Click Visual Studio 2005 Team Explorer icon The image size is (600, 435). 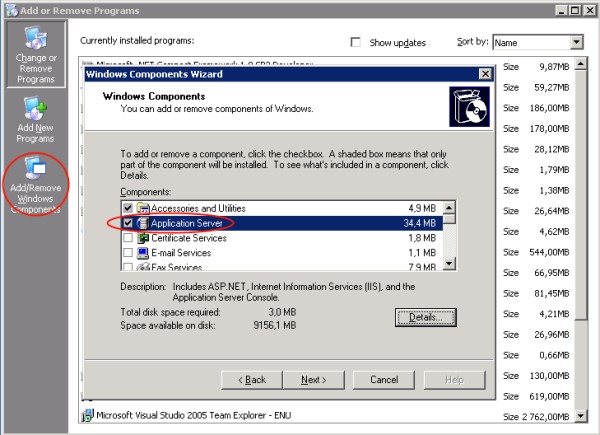(x=88, y=415)
